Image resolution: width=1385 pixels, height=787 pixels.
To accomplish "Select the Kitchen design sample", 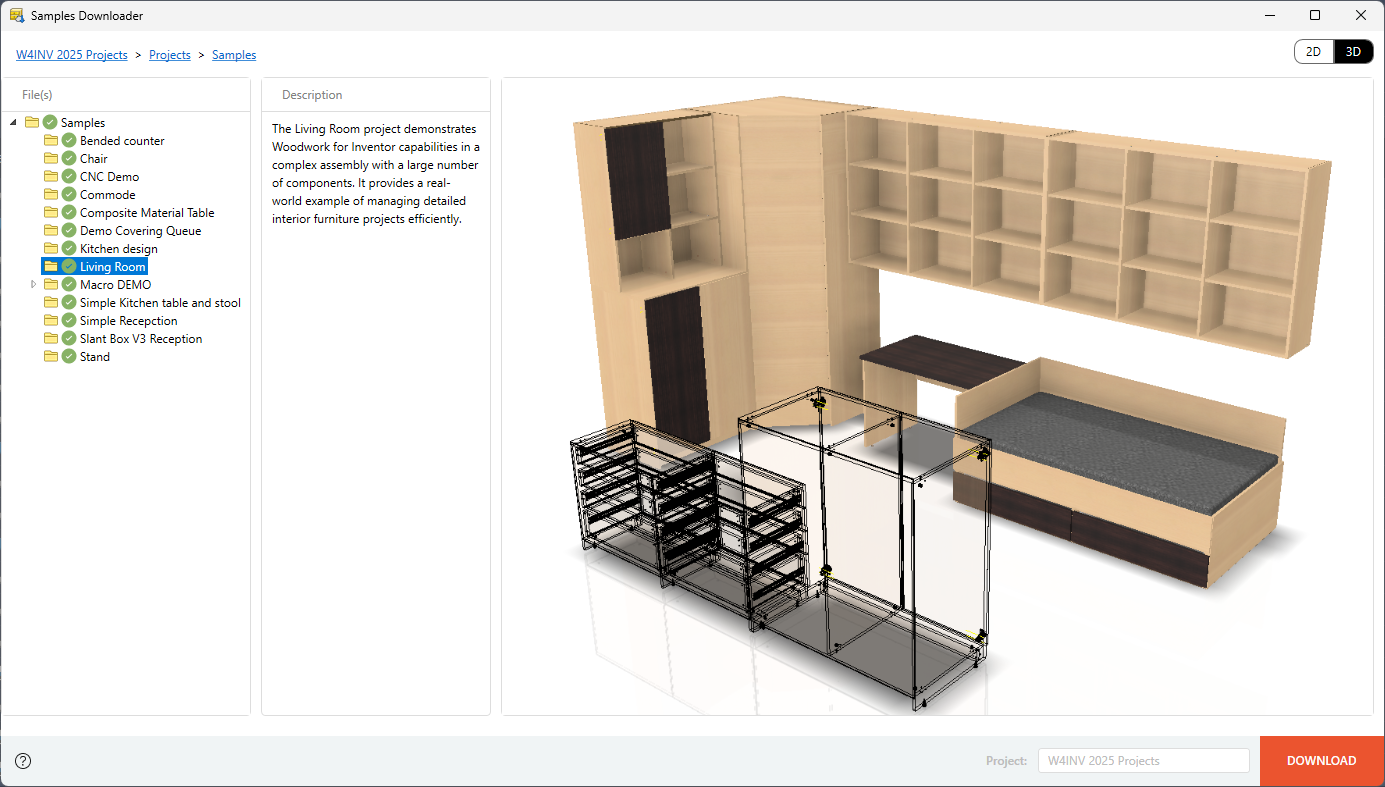I will [119, 249].
